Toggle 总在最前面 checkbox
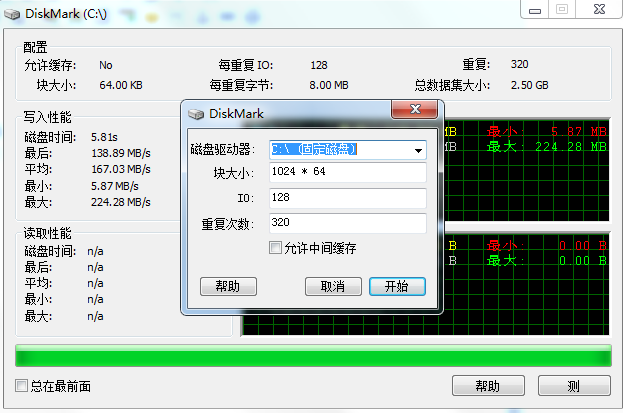Screen dimensions: 623x413 point(21,386)
